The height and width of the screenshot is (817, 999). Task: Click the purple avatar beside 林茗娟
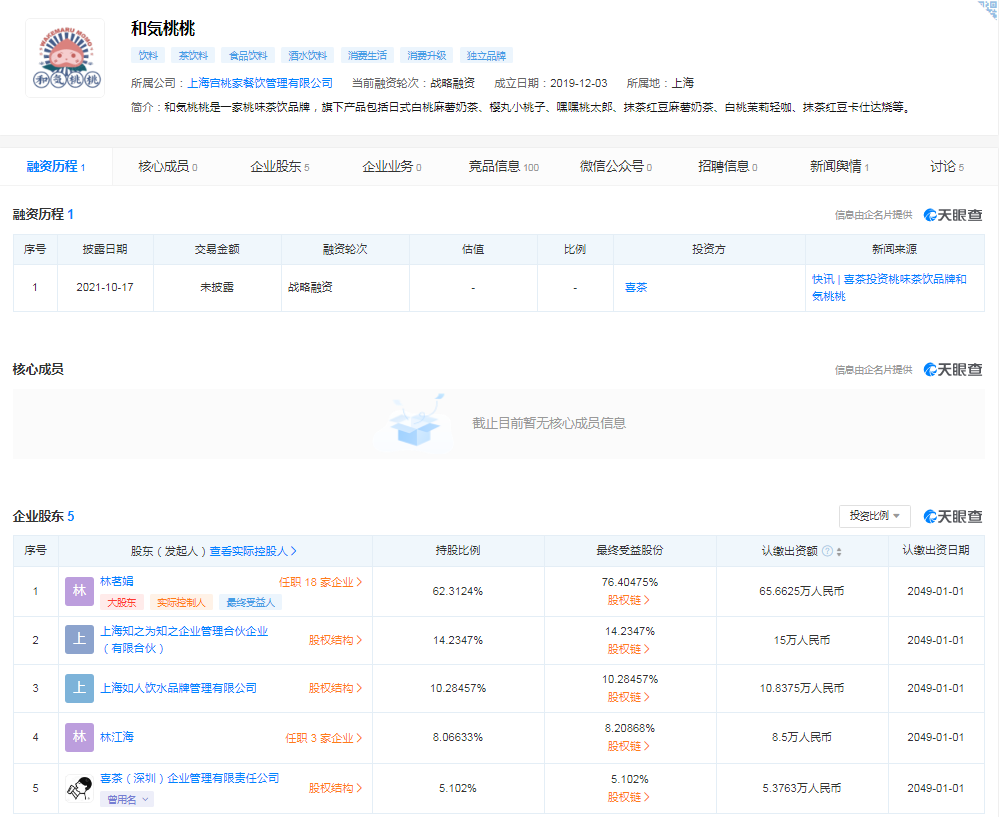click(79, 591)
